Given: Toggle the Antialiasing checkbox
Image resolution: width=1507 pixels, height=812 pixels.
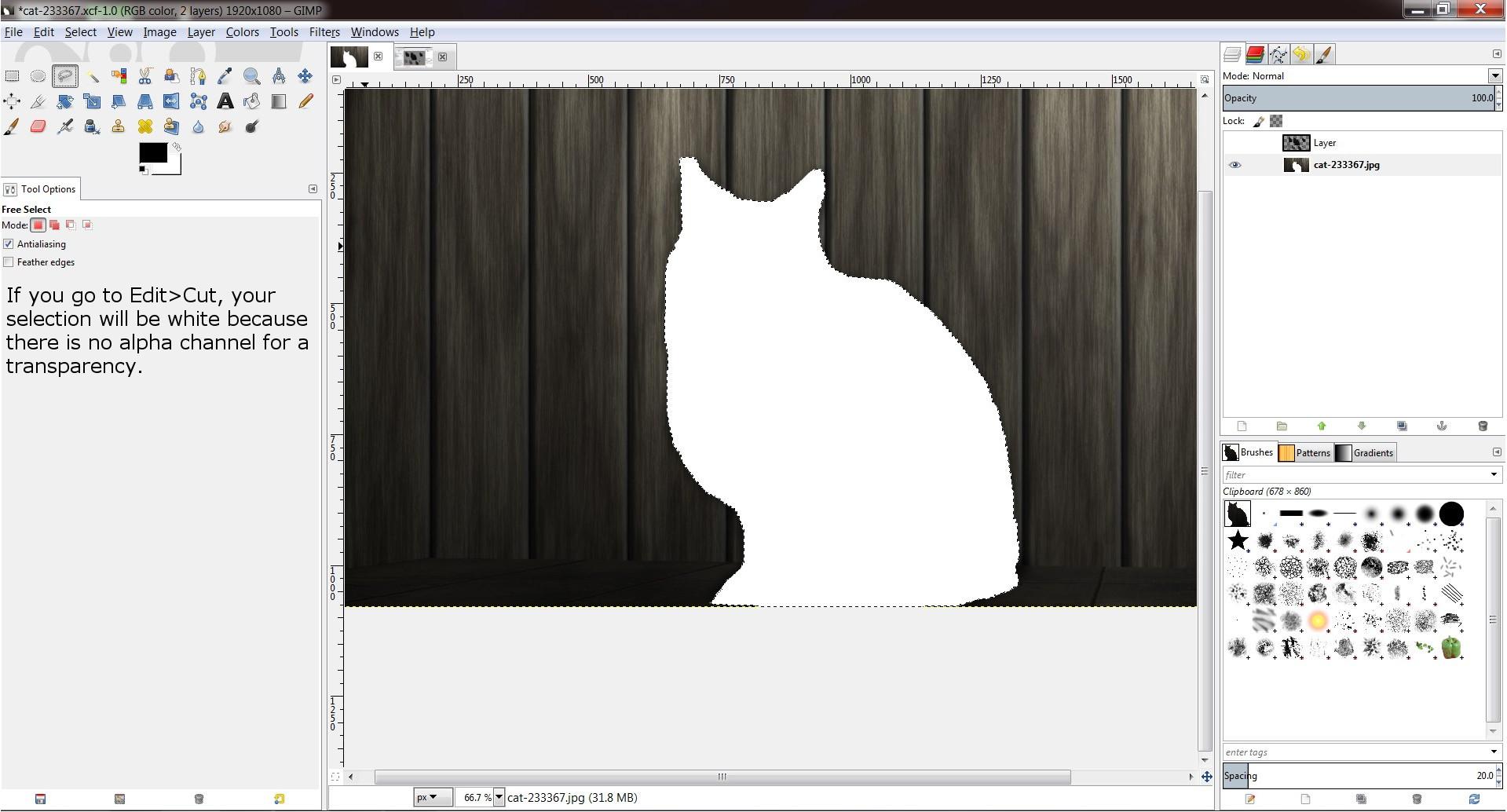Looking at the screenshot, I should point(9,244).
